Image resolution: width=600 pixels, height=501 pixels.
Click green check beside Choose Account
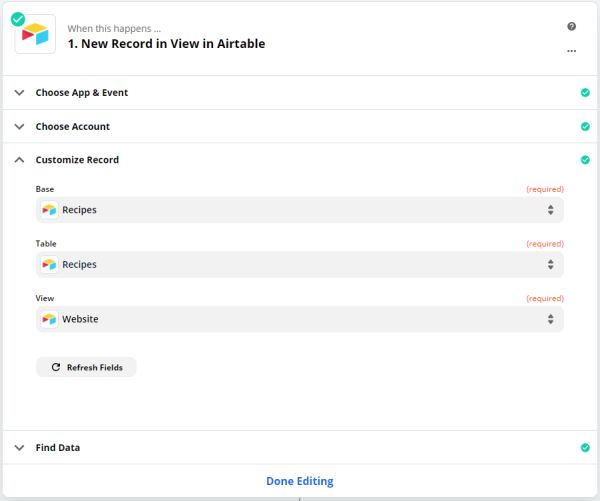pyautogui.click(x=585, y=126)
